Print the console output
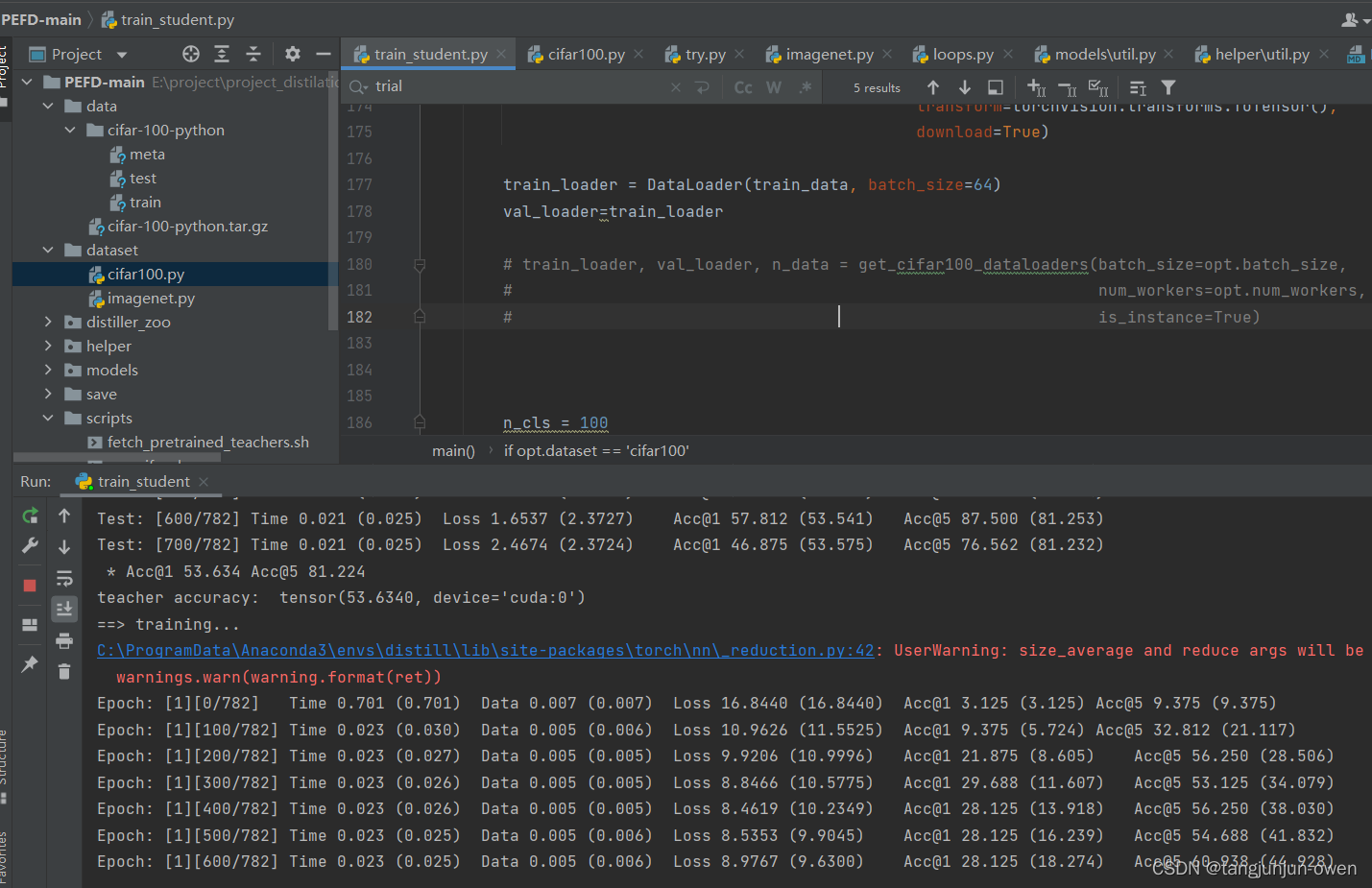1372x888 pixels. 64,640
